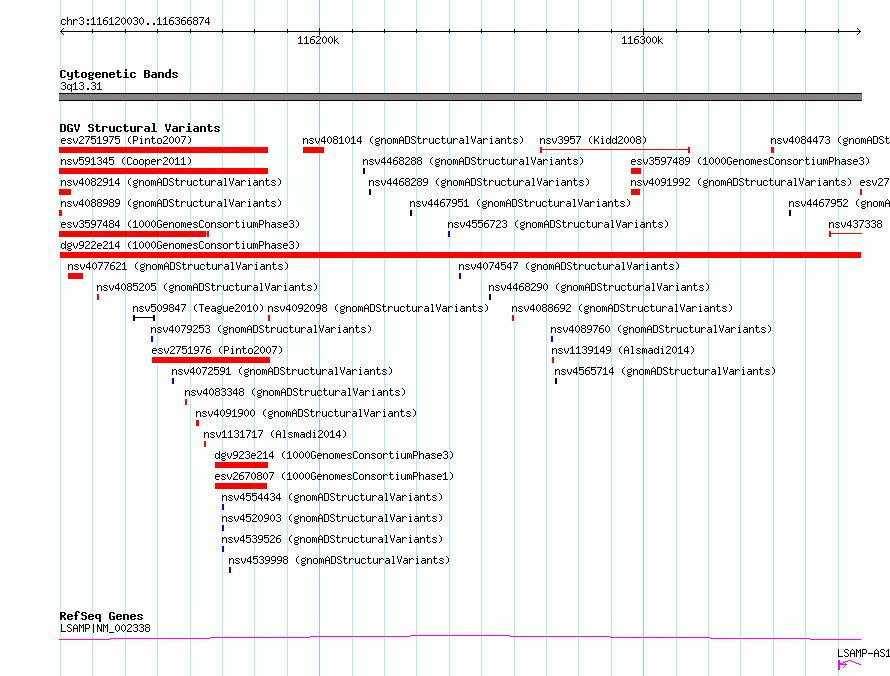Click the esv3597489 1000Genomes variant label
The image size is (890, 676).
click(750, 161)
